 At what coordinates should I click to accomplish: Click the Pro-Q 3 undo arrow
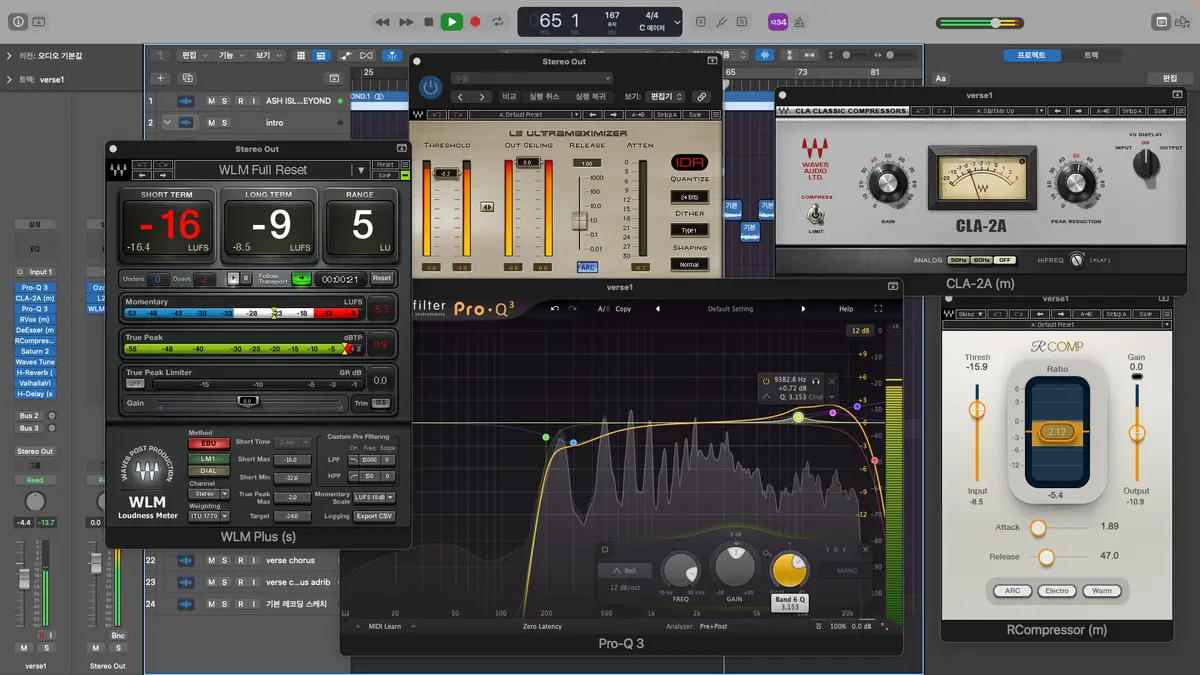(555, 309)
